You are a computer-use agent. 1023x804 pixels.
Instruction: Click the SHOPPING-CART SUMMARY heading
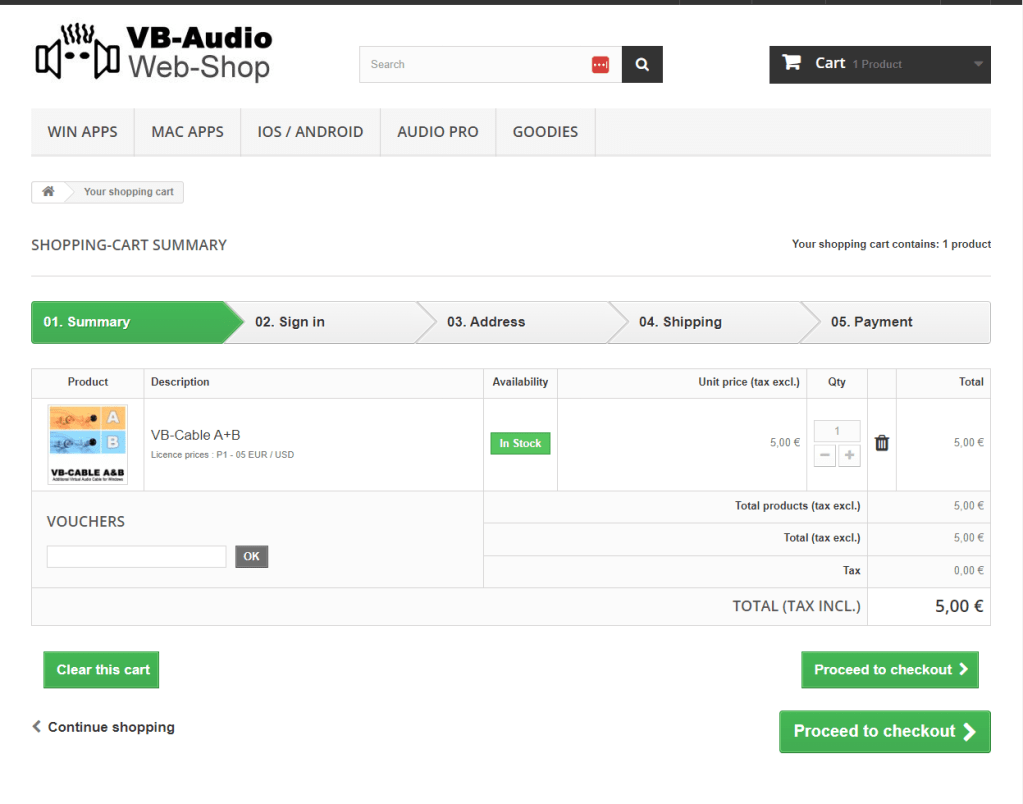point(129,245)
